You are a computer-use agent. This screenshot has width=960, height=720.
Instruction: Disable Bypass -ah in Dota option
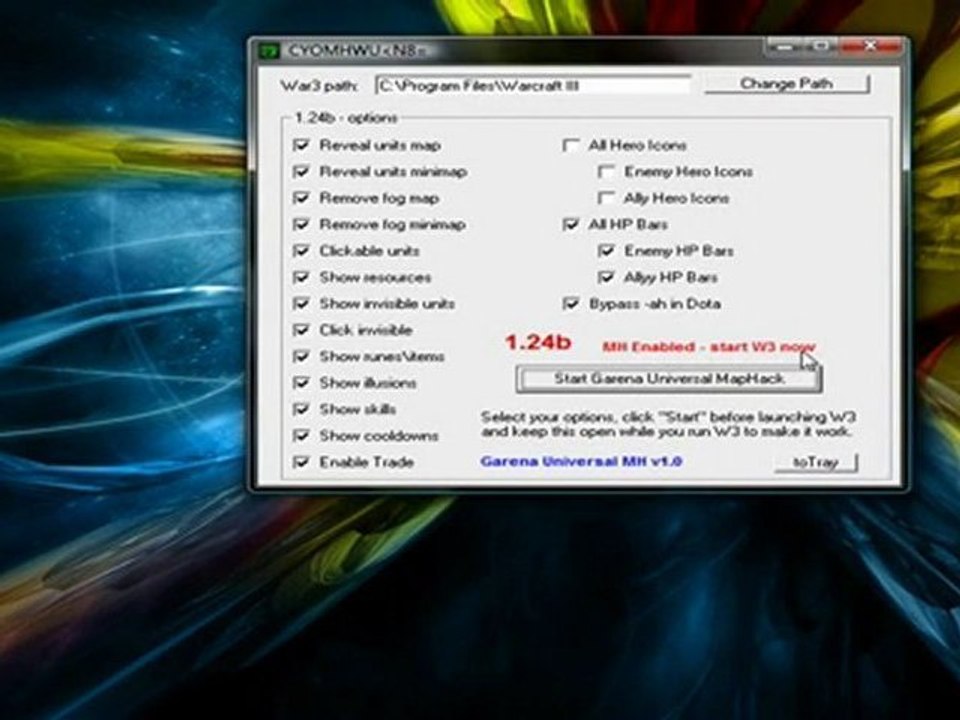(x=571, y=303)
